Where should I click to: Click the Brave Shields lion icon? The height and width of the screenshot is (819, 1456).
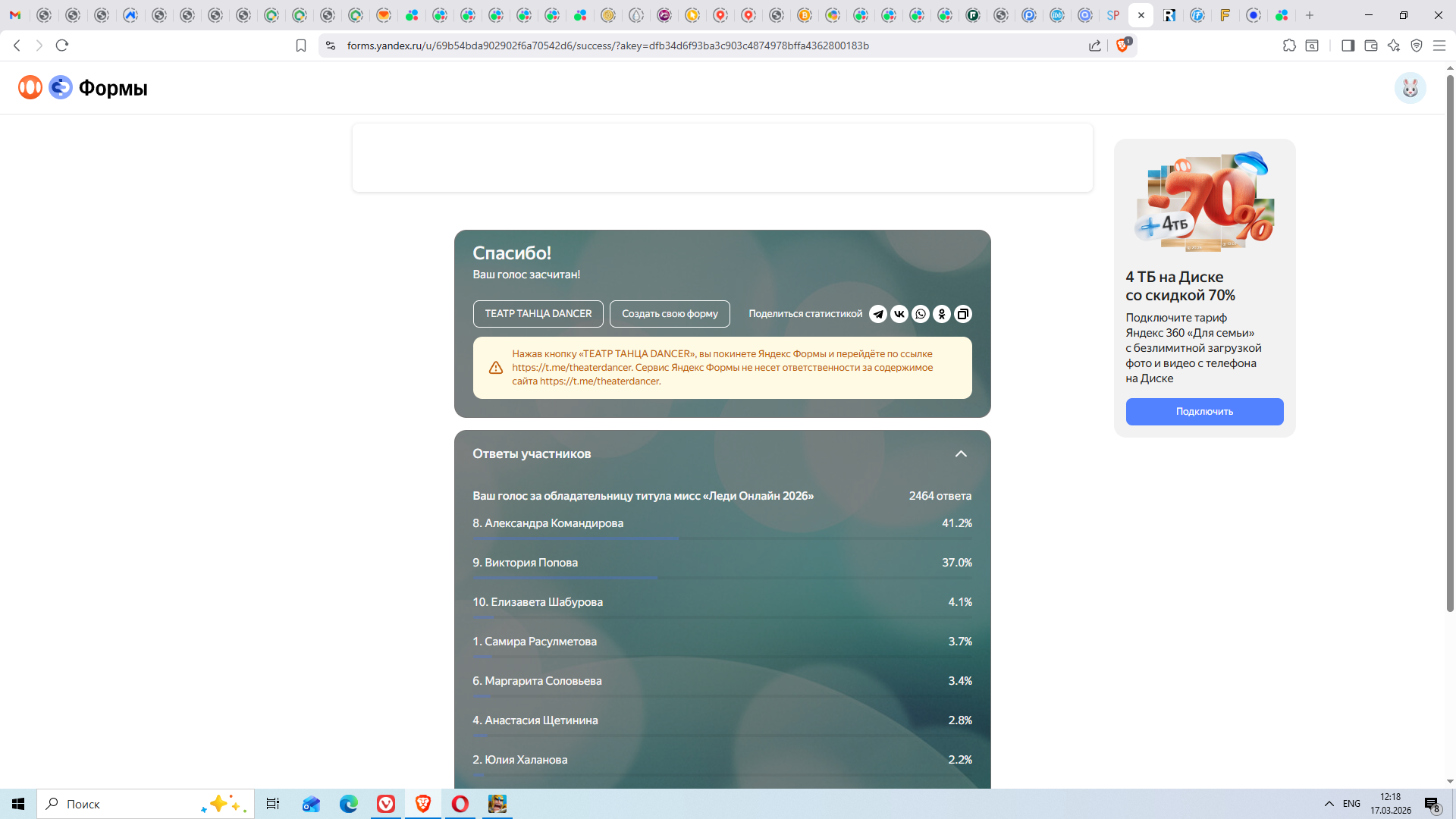click(x=1122, y=45)
